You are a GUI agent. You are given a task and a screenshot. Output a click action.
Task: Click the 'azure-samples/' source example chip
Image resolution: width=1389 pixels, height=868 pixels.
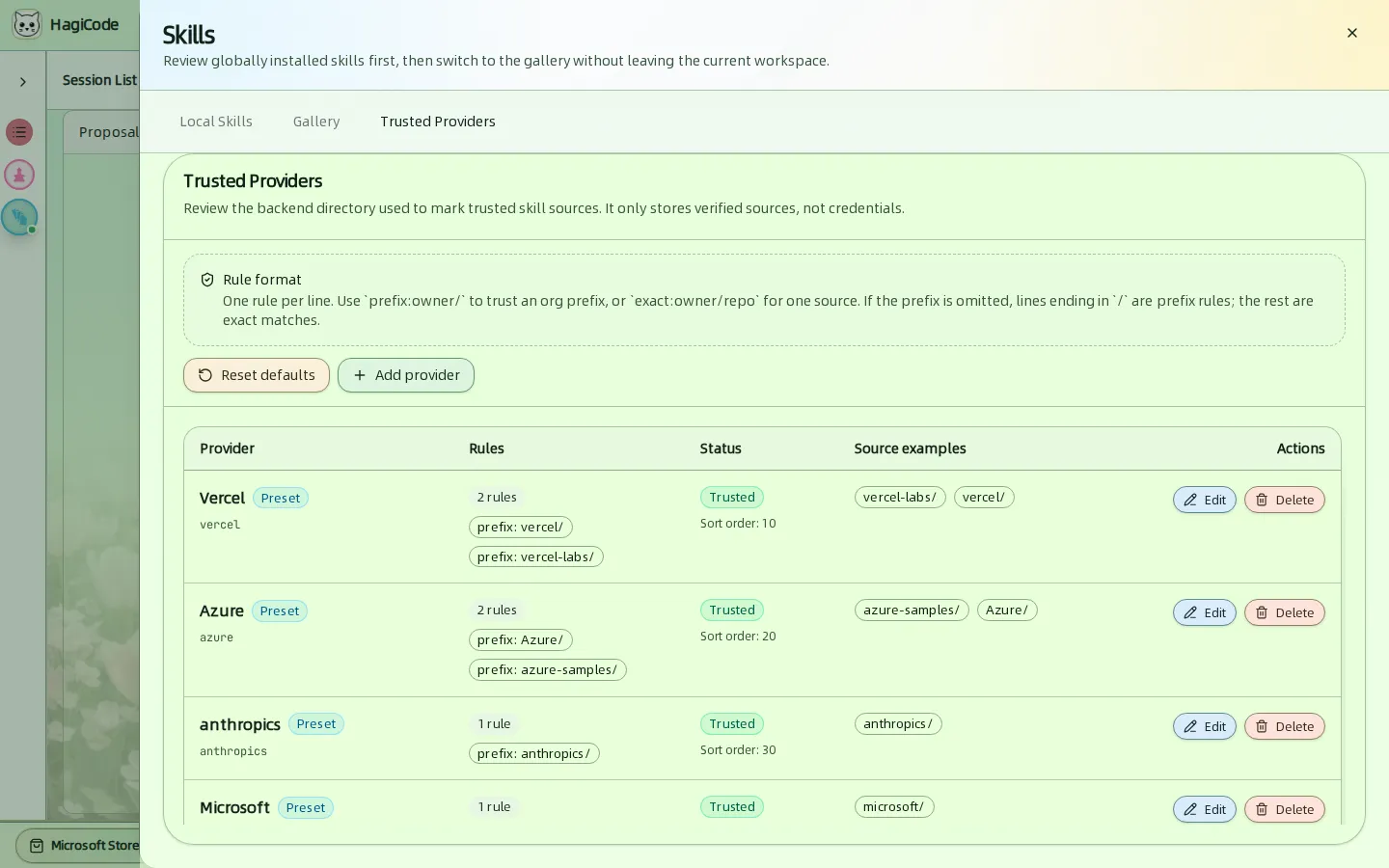click(912, 610)
